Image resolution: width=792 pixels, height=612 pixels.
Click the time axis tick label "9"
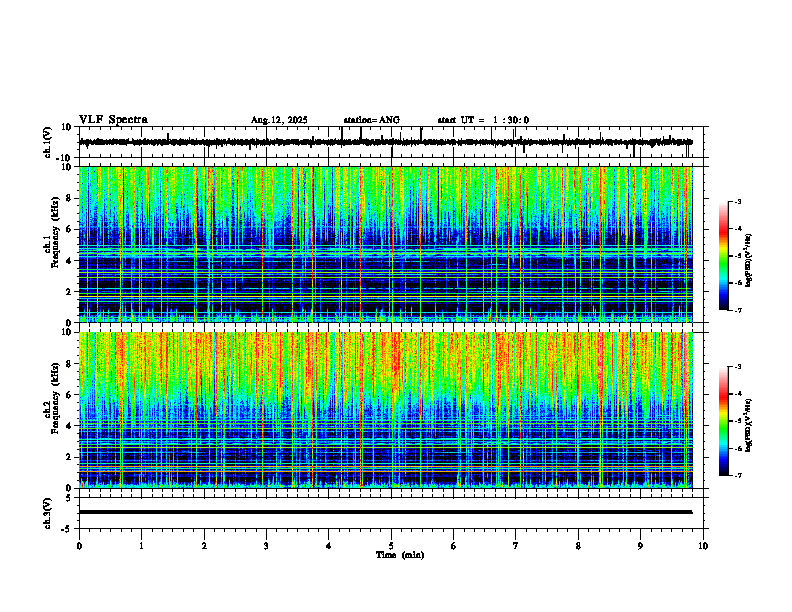640,546
